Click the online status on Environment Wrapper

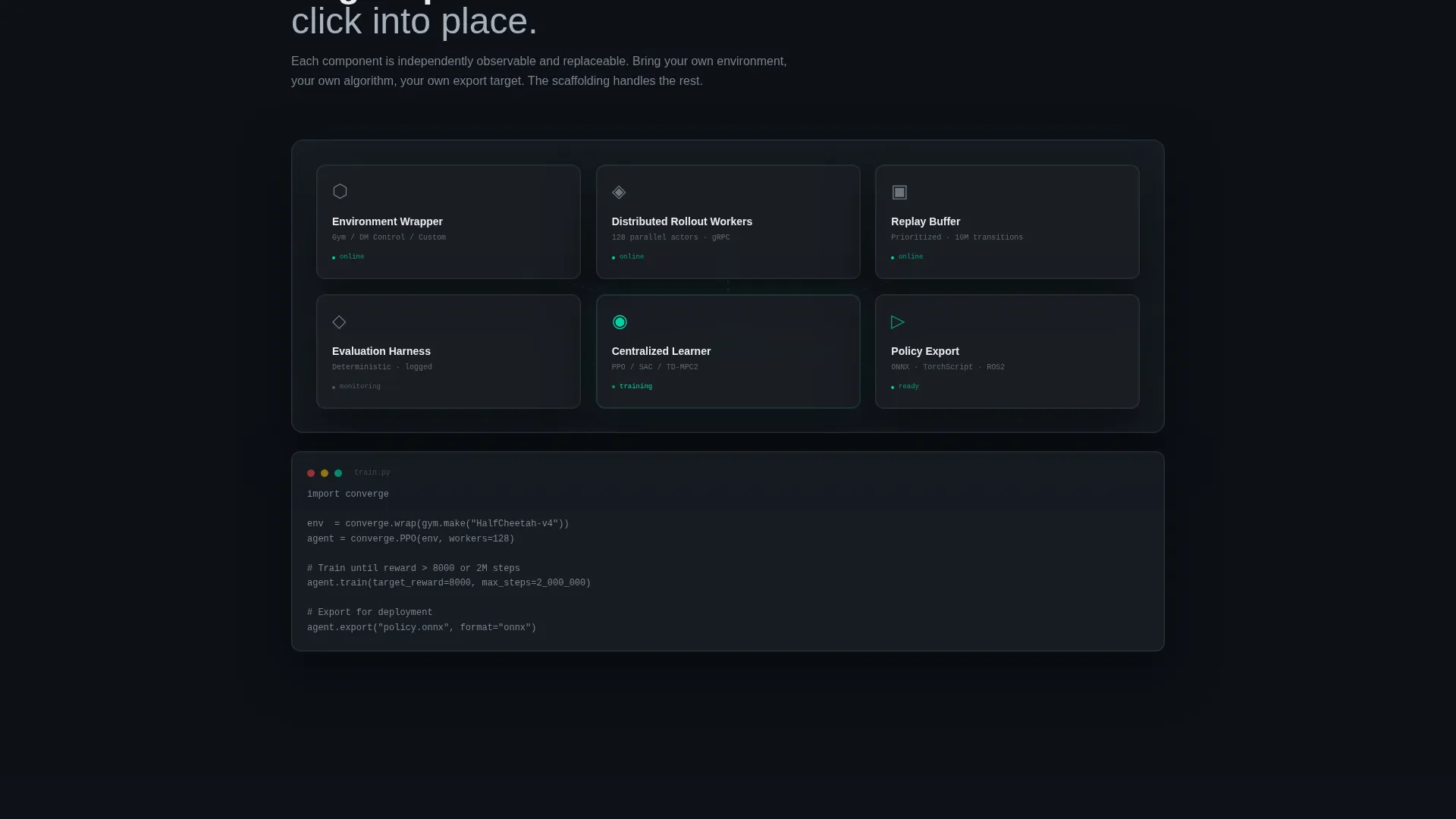[x=348, y=257]
